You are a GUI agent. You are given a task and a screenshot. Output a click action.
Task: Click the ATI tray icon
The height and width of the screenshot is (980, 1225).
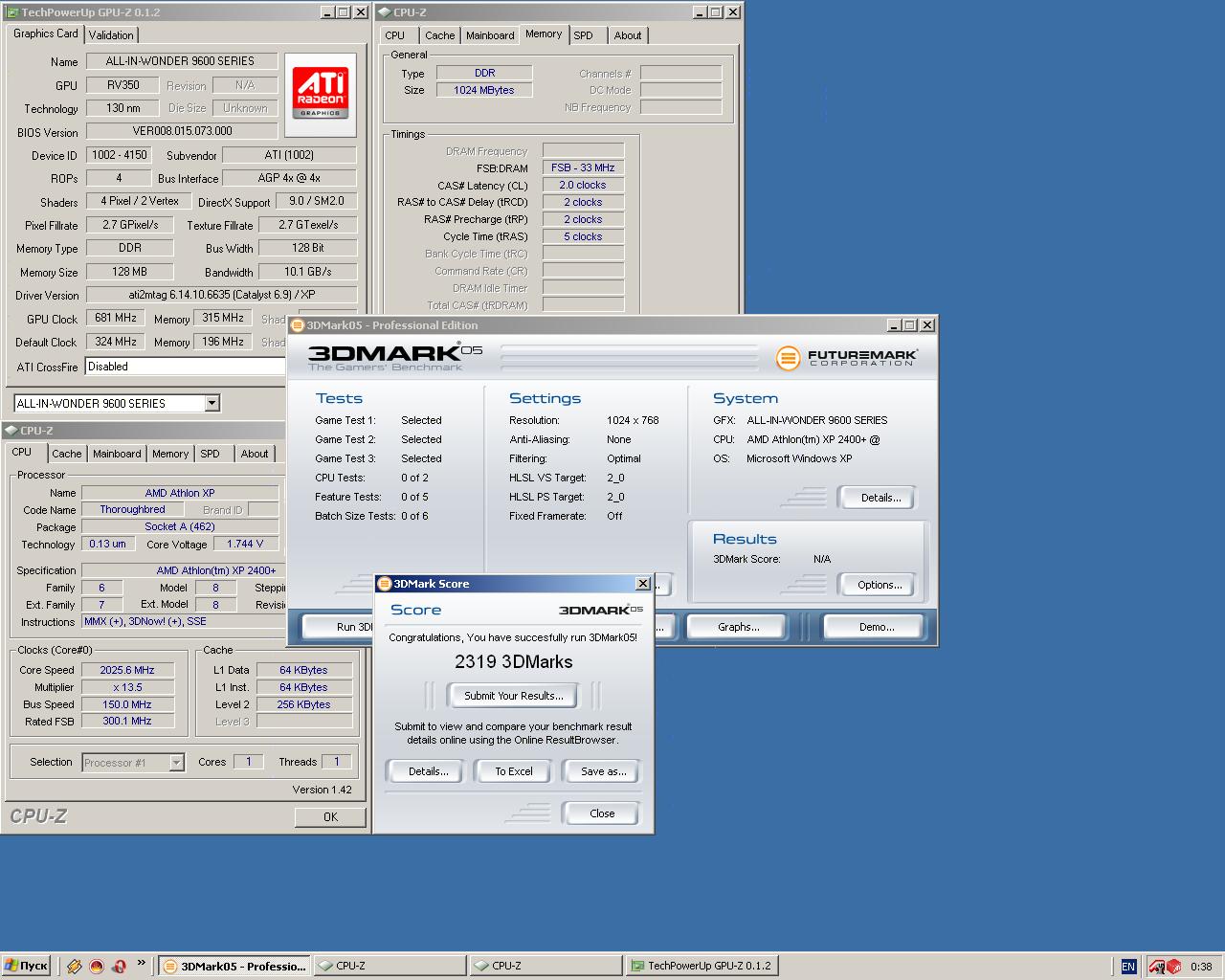1157,967
